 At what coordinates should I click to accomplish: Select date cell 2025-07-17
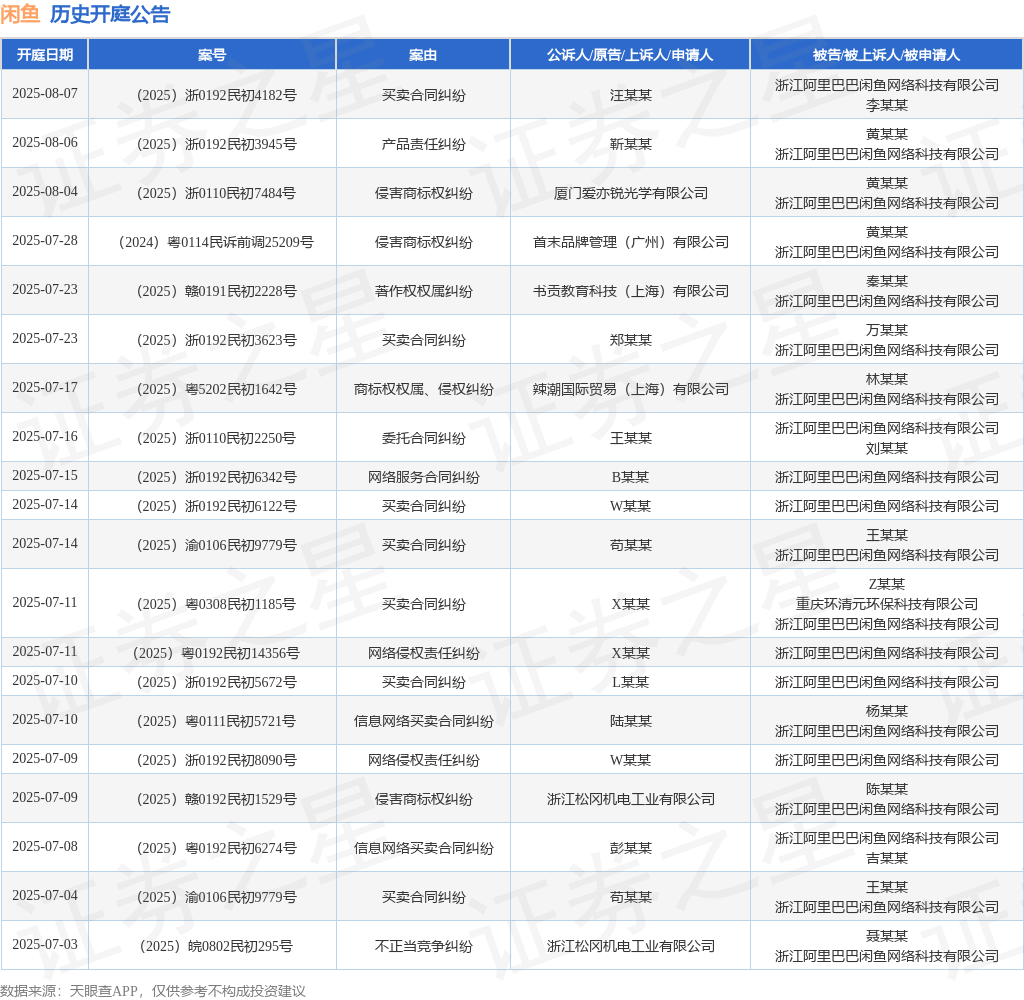45,387
